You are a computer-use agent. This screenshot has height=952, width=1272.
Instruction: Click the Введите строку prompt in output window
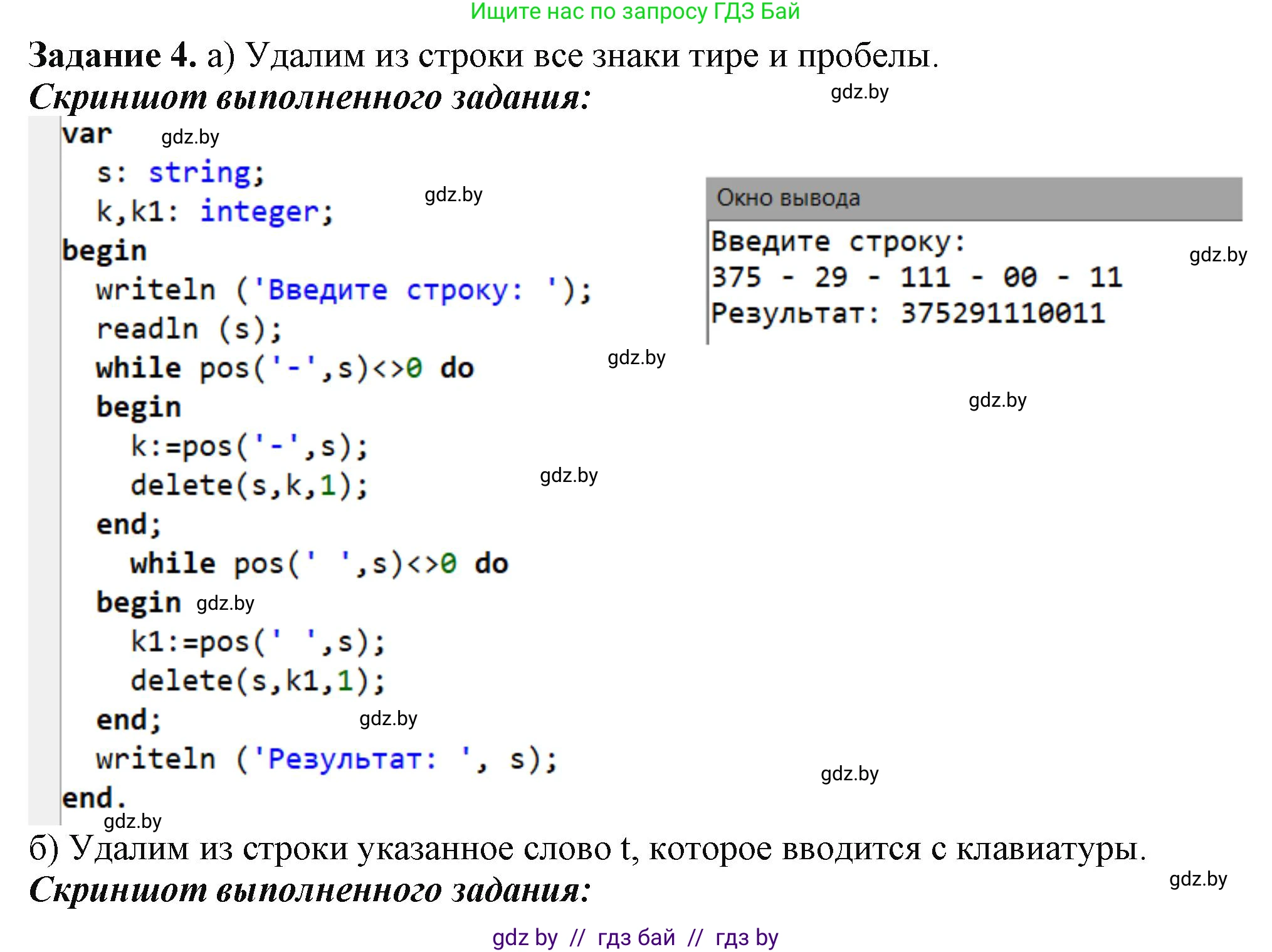839,241
